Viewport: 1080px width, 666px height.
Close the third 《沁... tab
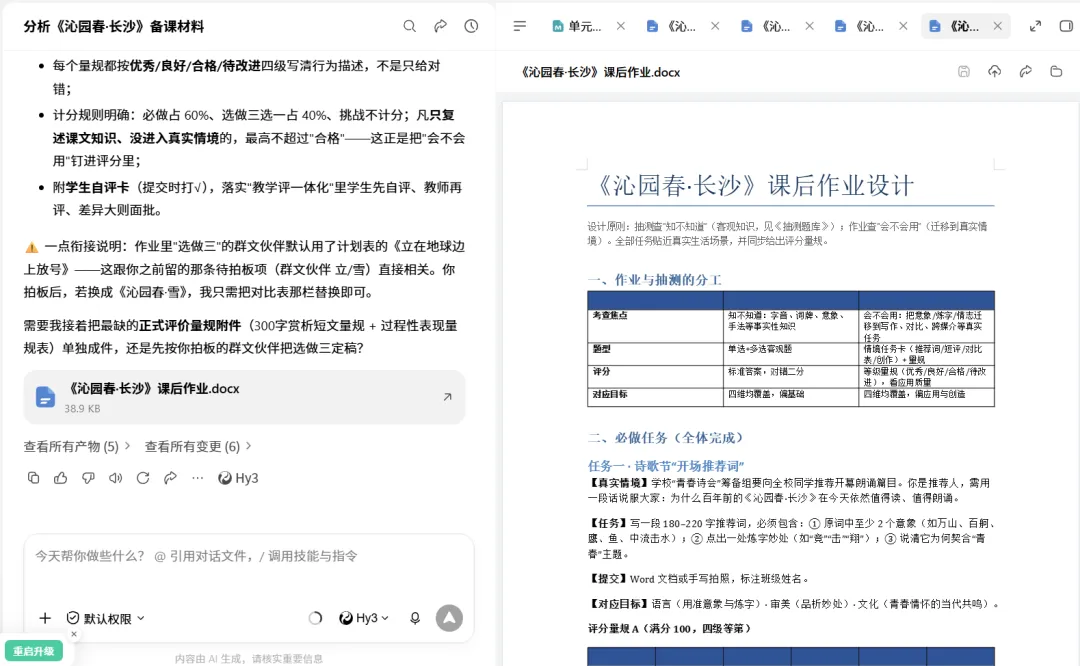click(809, 26)
